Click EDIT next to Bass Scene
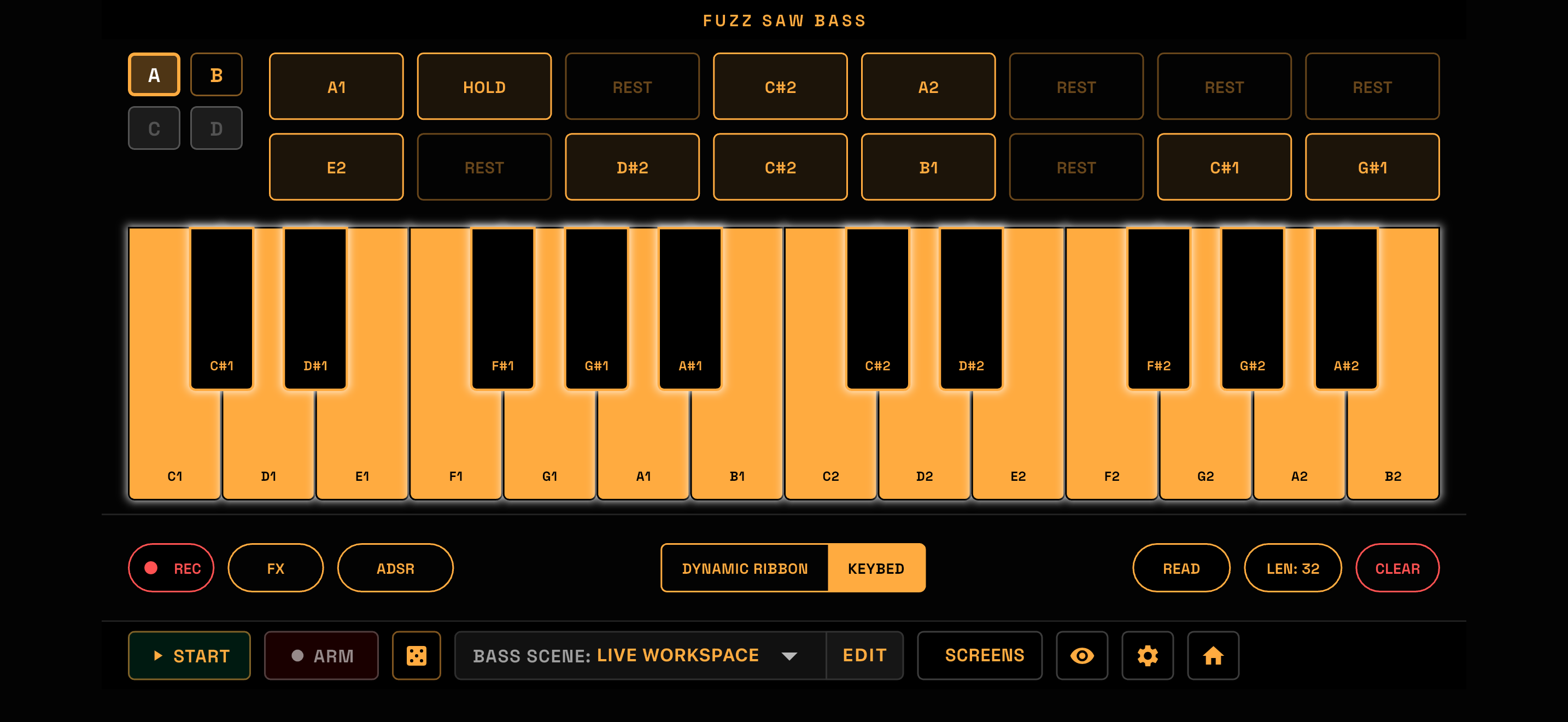 [864, 655]
